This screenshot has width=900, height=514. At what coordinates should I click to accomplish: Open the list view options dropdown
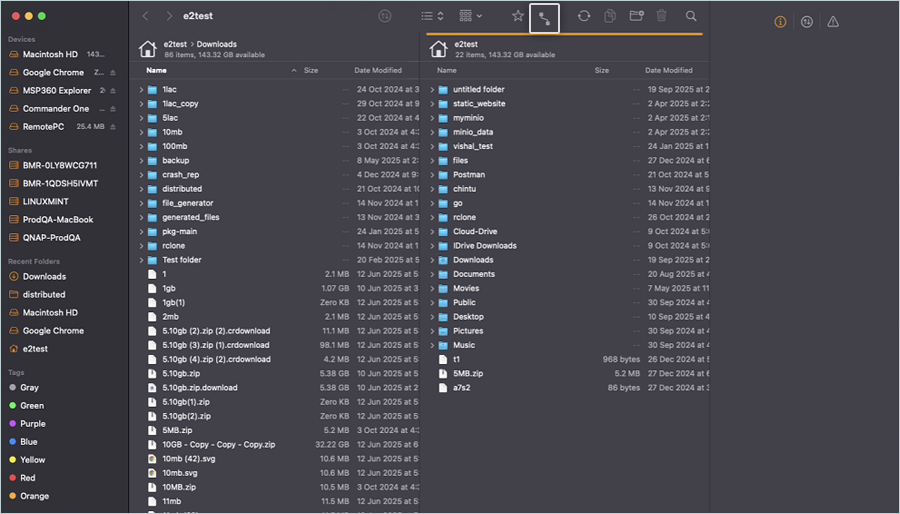coord(432,16)
